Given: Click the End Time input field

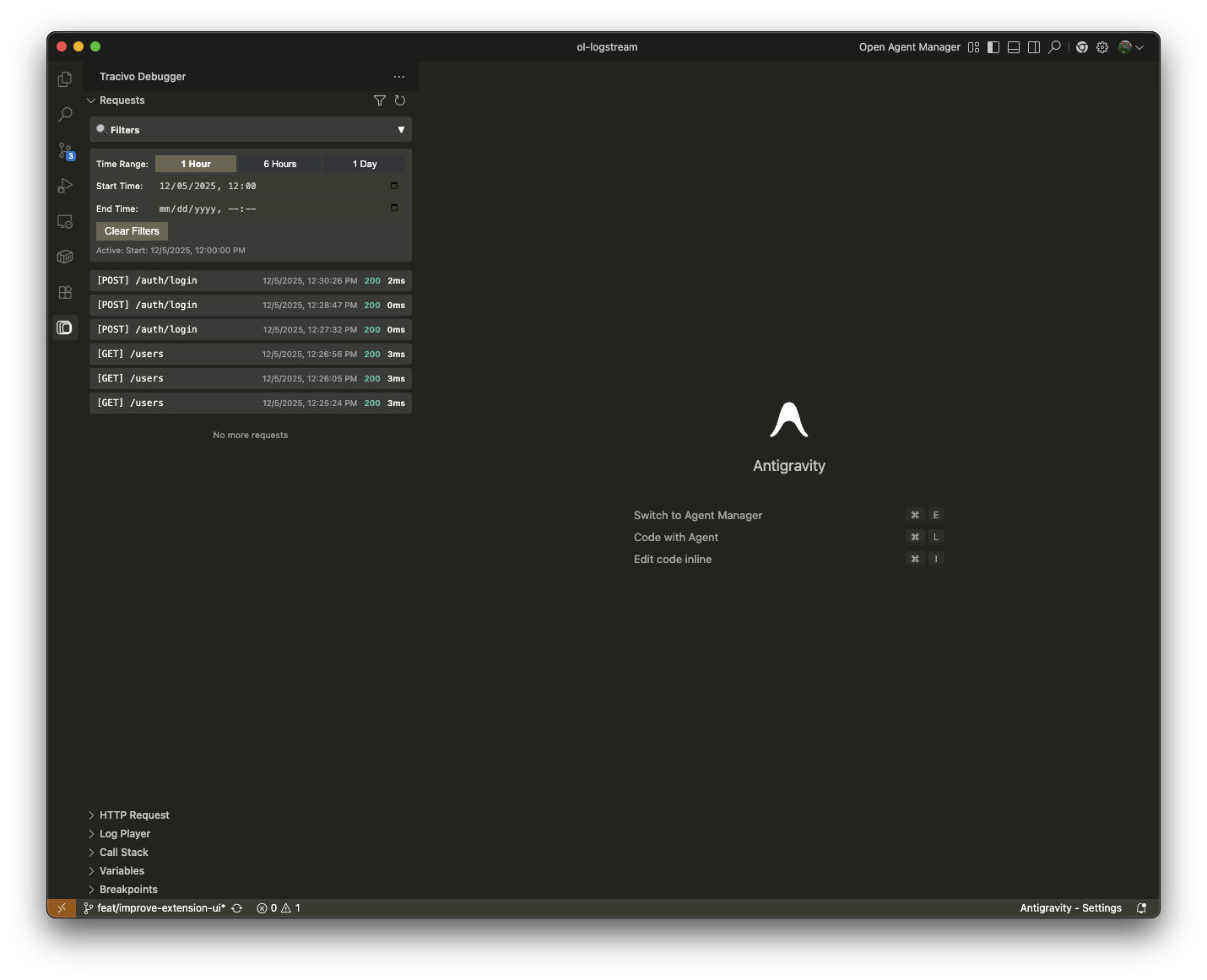Looking at the screenshot, I should 270,208.
